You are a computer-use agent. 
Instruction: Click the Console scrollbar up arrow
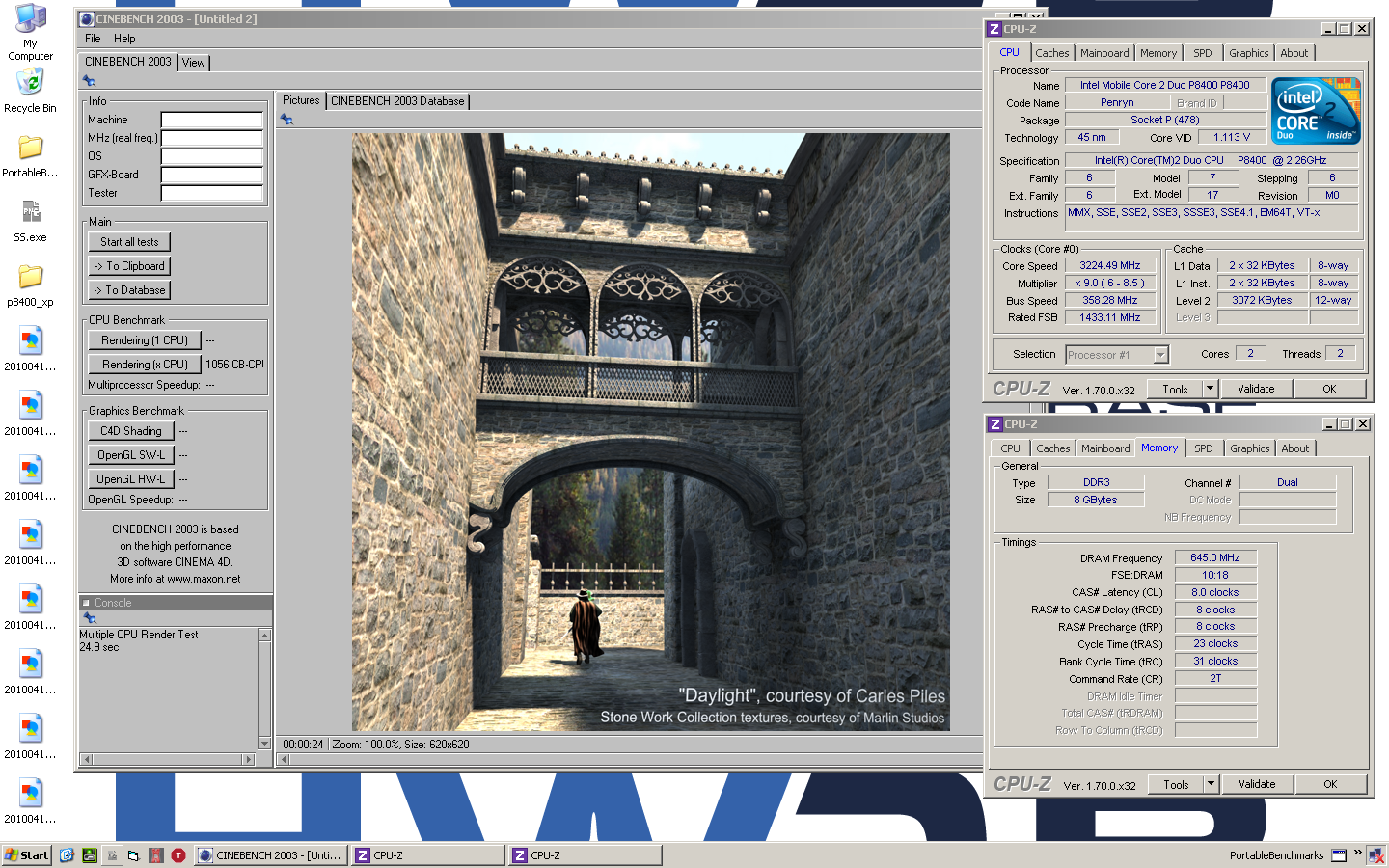tap(264, 635)
